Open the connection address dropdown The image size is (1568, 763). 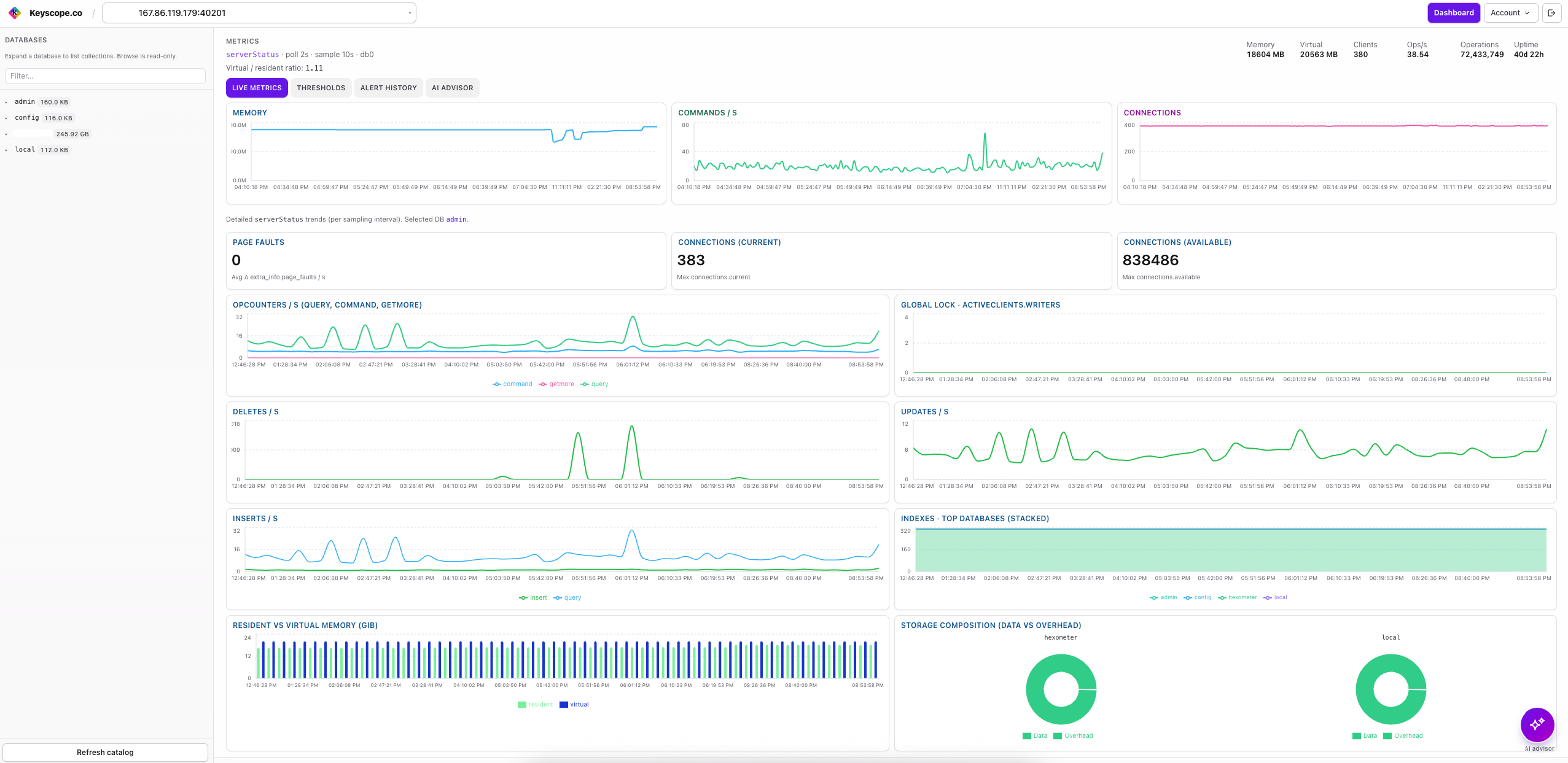click(x=259, y=13)
